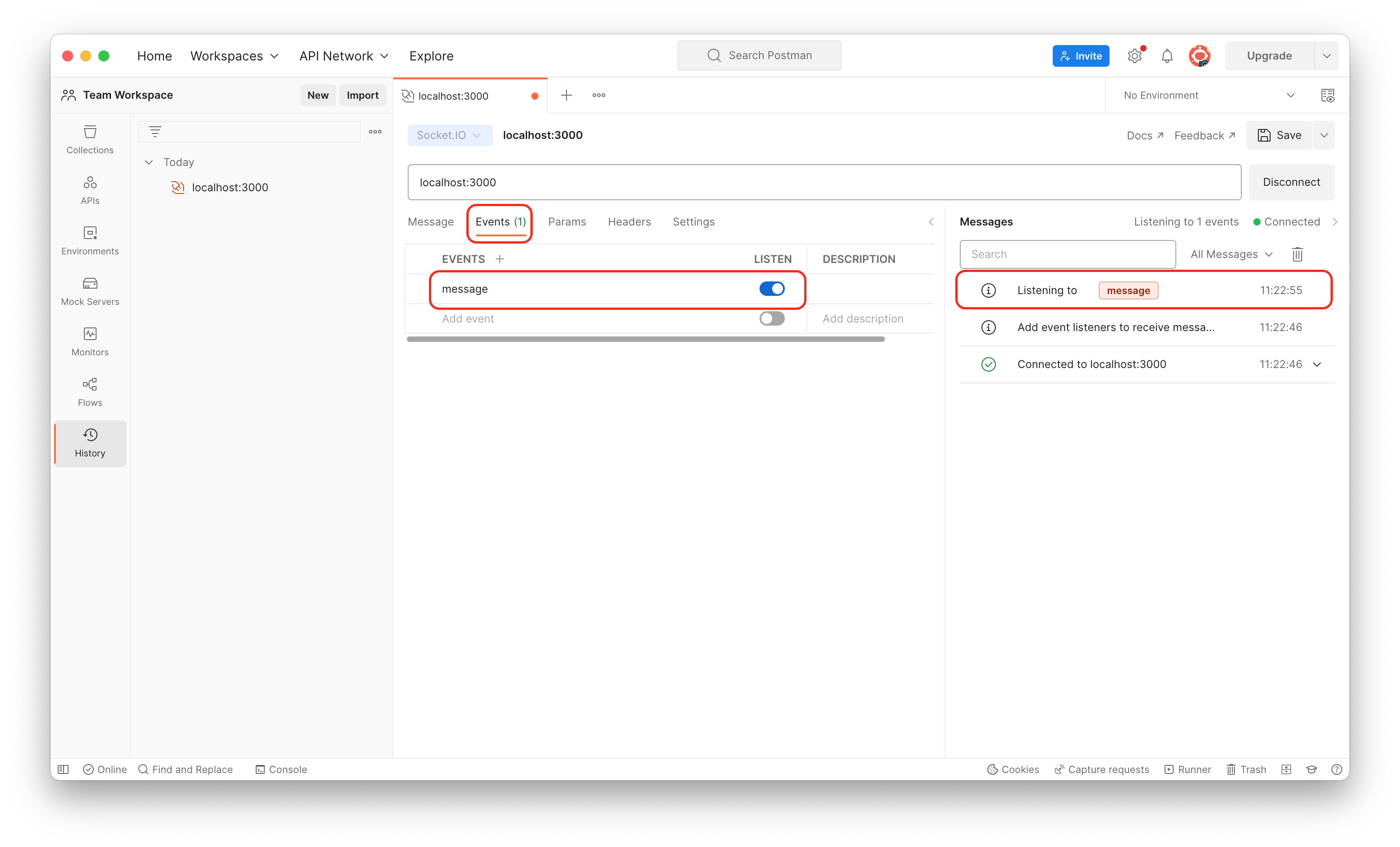This screenshot has width=1400, height=847.
Task: Switch to the Settings tab
Action: click(693, 222)
